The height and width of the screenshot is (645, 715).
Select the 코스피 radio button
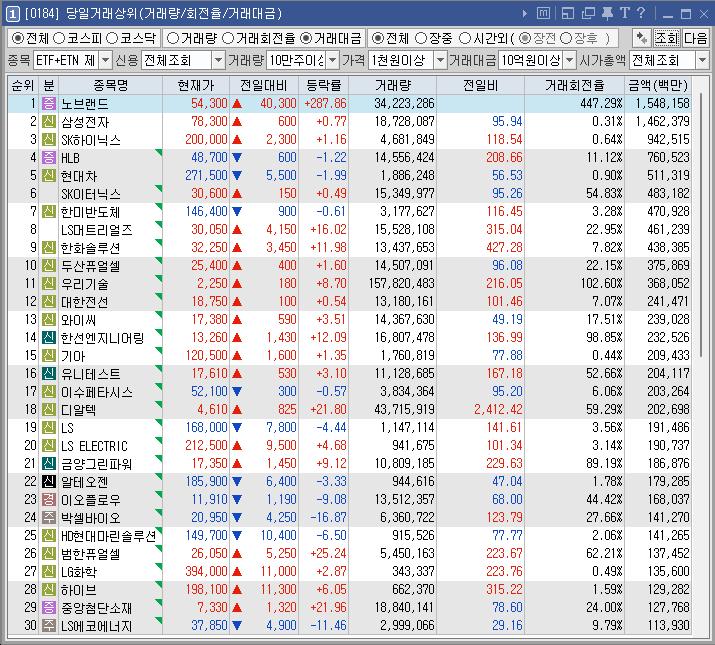(x=59, y=38)
